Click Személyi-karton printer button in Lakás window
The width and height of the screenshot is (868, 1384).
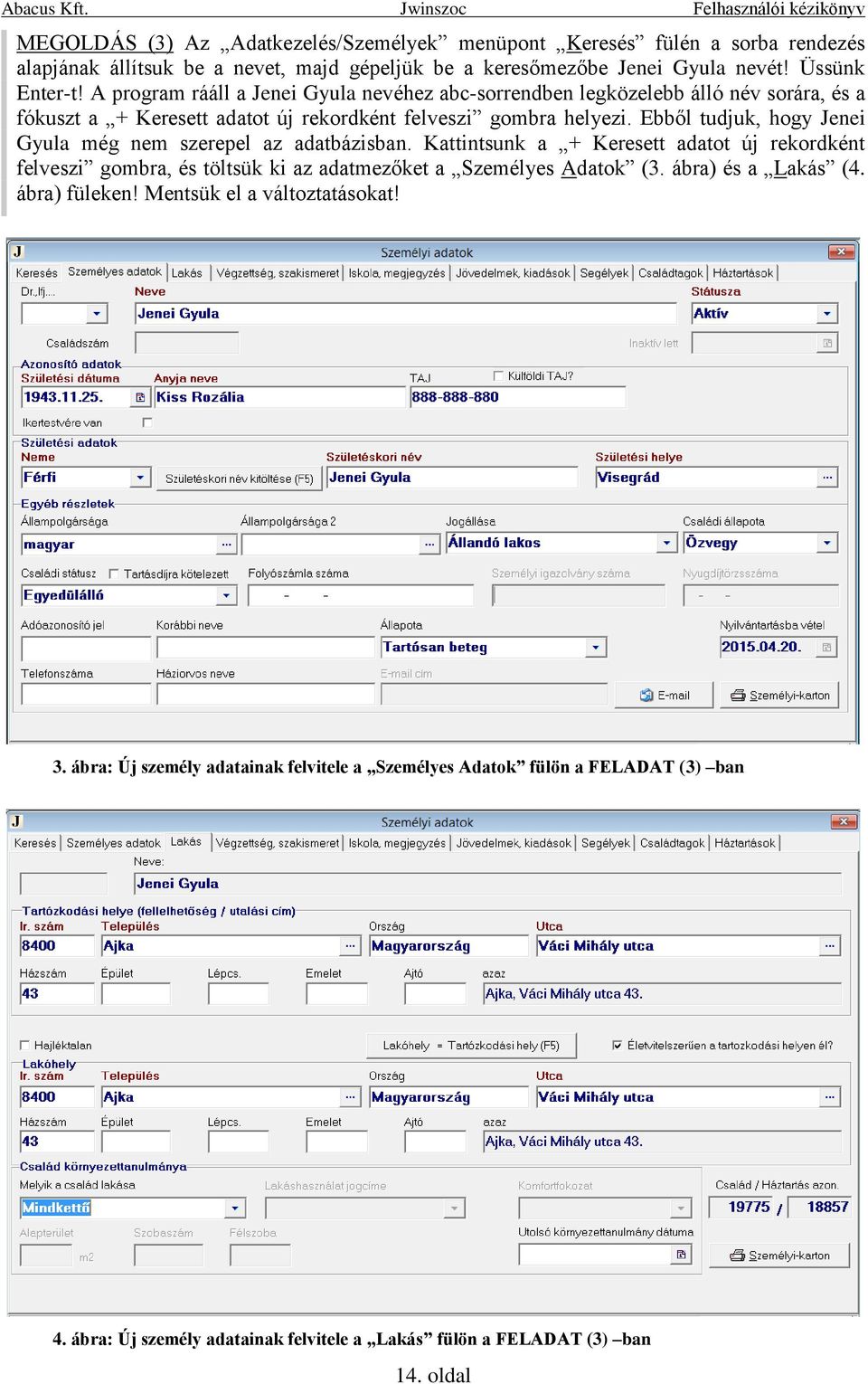coord(779,1256)
